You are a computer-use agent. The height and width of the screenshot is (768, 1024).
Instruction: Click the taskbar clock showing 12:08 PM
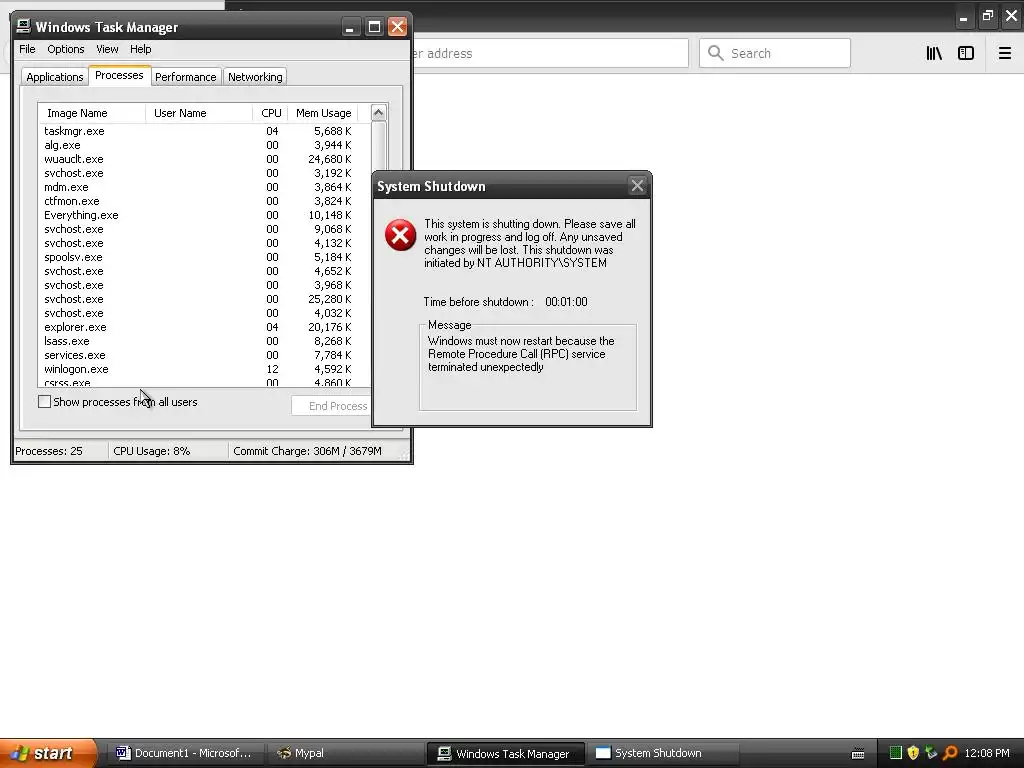pos(987,753)
